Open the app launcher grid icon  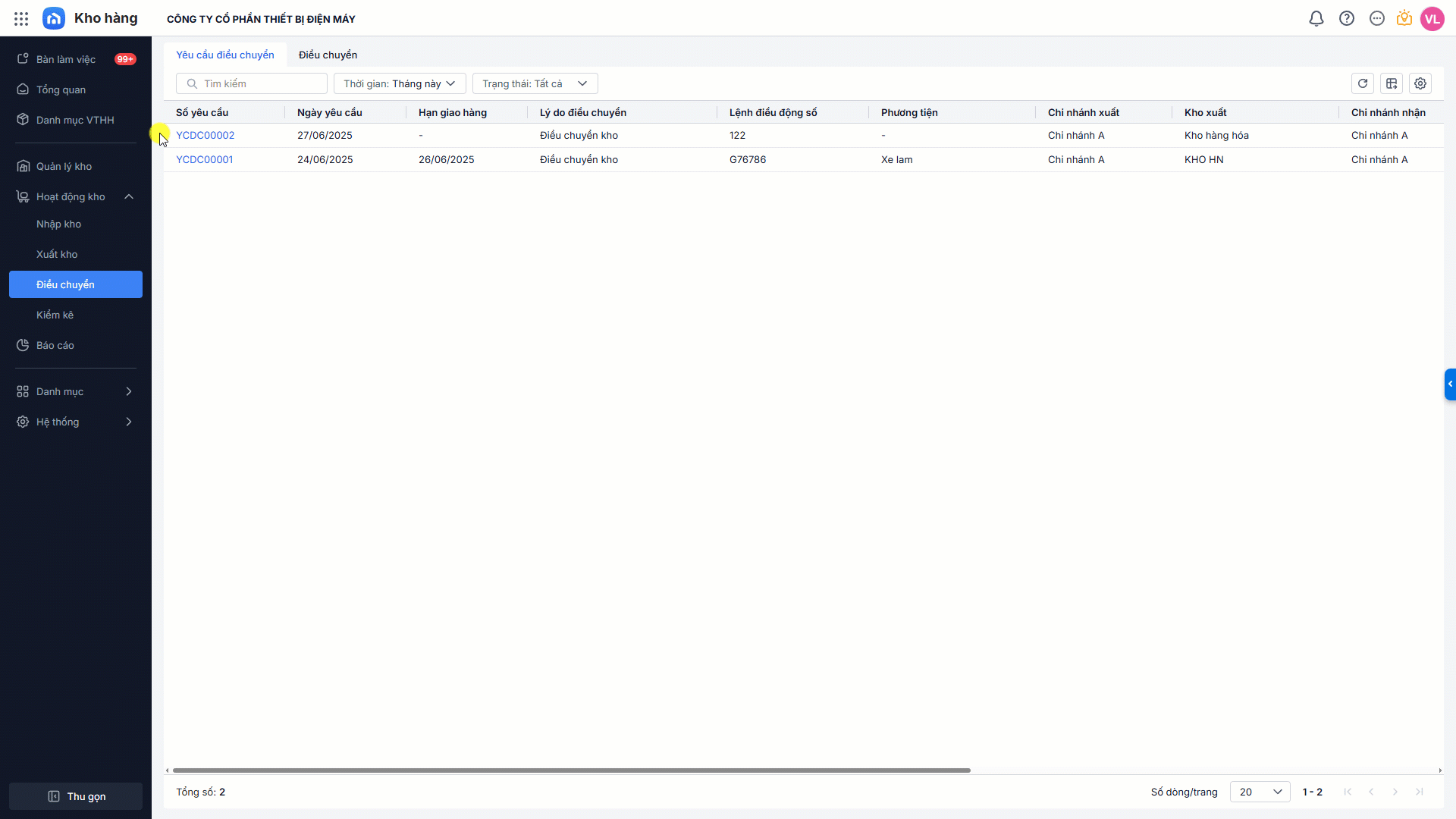pos(21,19)
